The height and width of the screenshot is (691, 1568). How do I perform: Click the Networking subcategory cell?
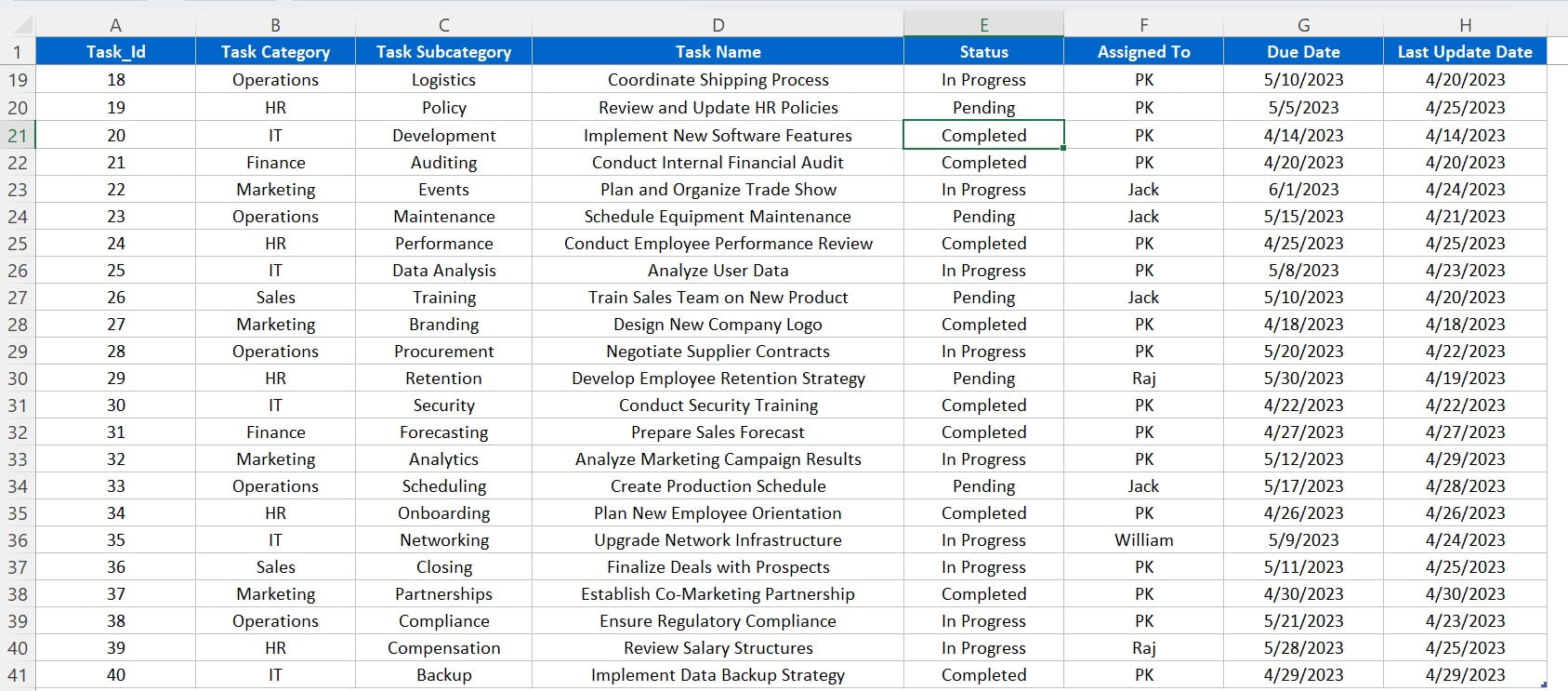[x=443, y=540]
